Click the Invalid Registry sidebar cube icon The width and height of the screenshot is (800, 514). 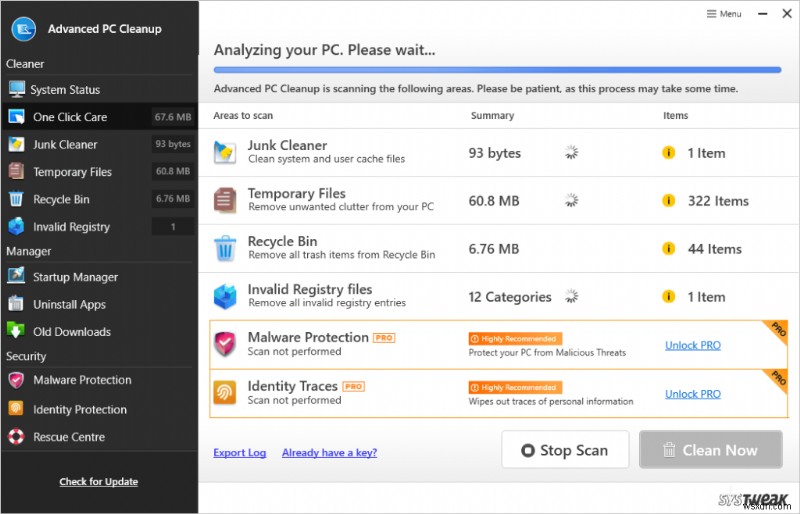point(16,226)
